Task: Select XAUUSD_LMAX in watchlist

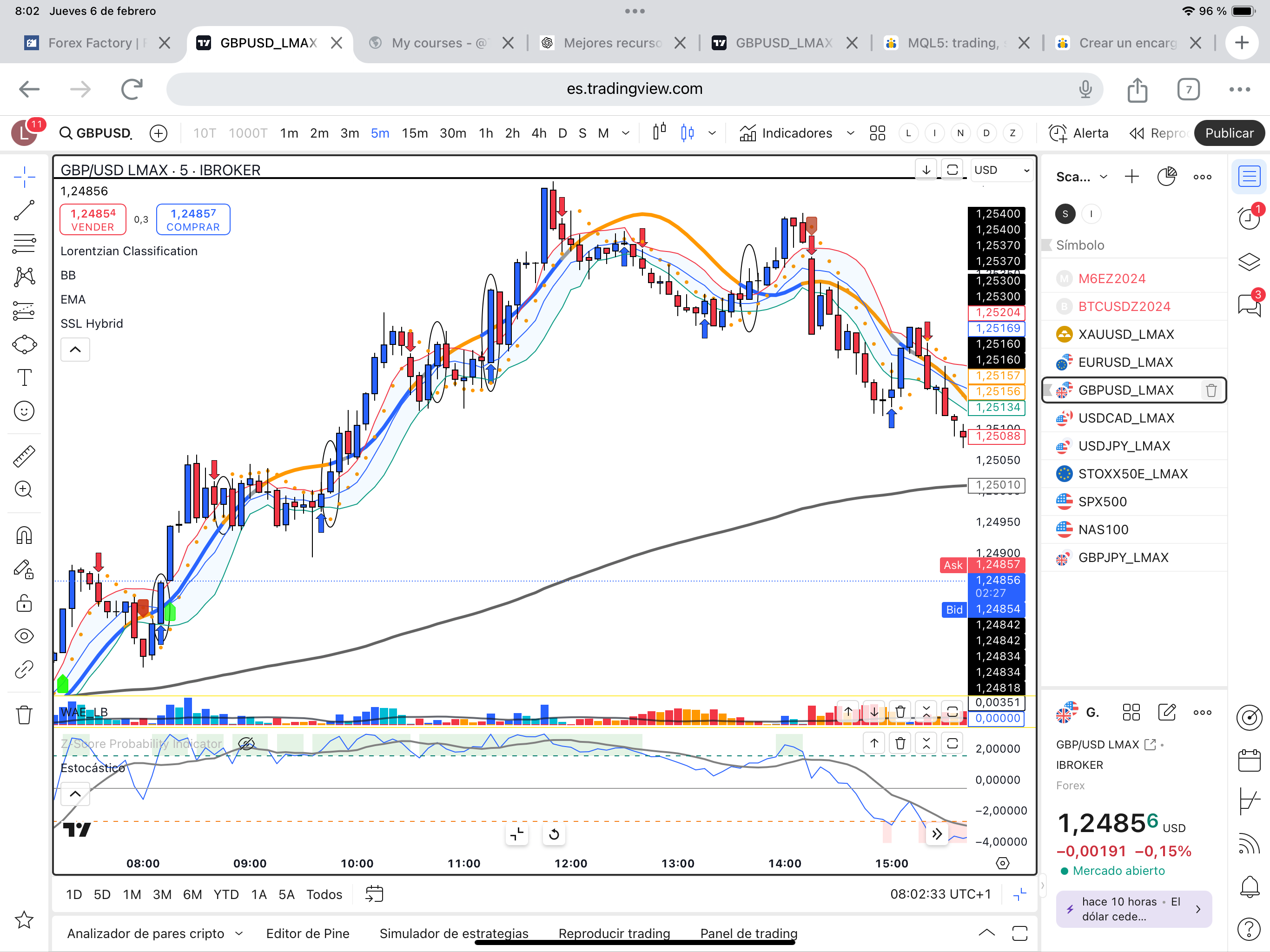Action: pos(1134,334)
